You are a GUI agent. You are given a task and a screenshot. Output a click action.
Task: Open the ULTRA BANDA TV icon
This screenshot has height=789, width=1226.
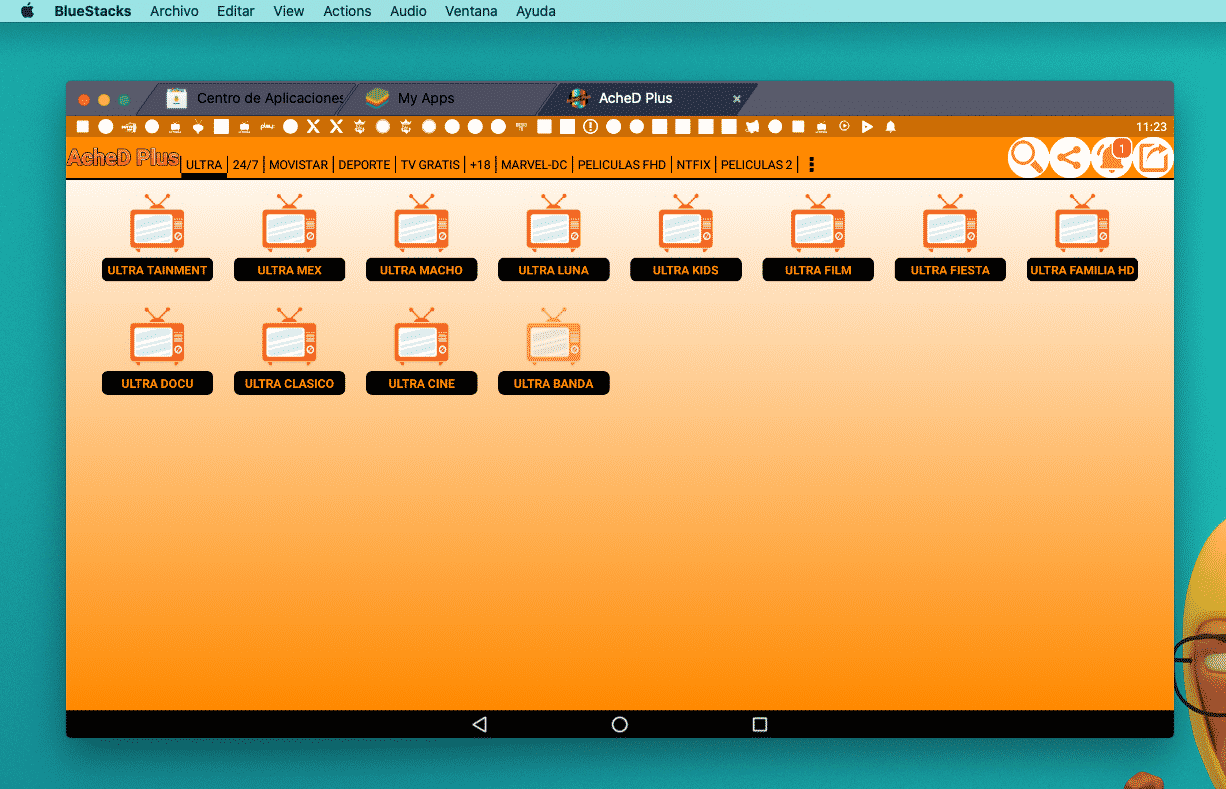(x=553, y=337)
